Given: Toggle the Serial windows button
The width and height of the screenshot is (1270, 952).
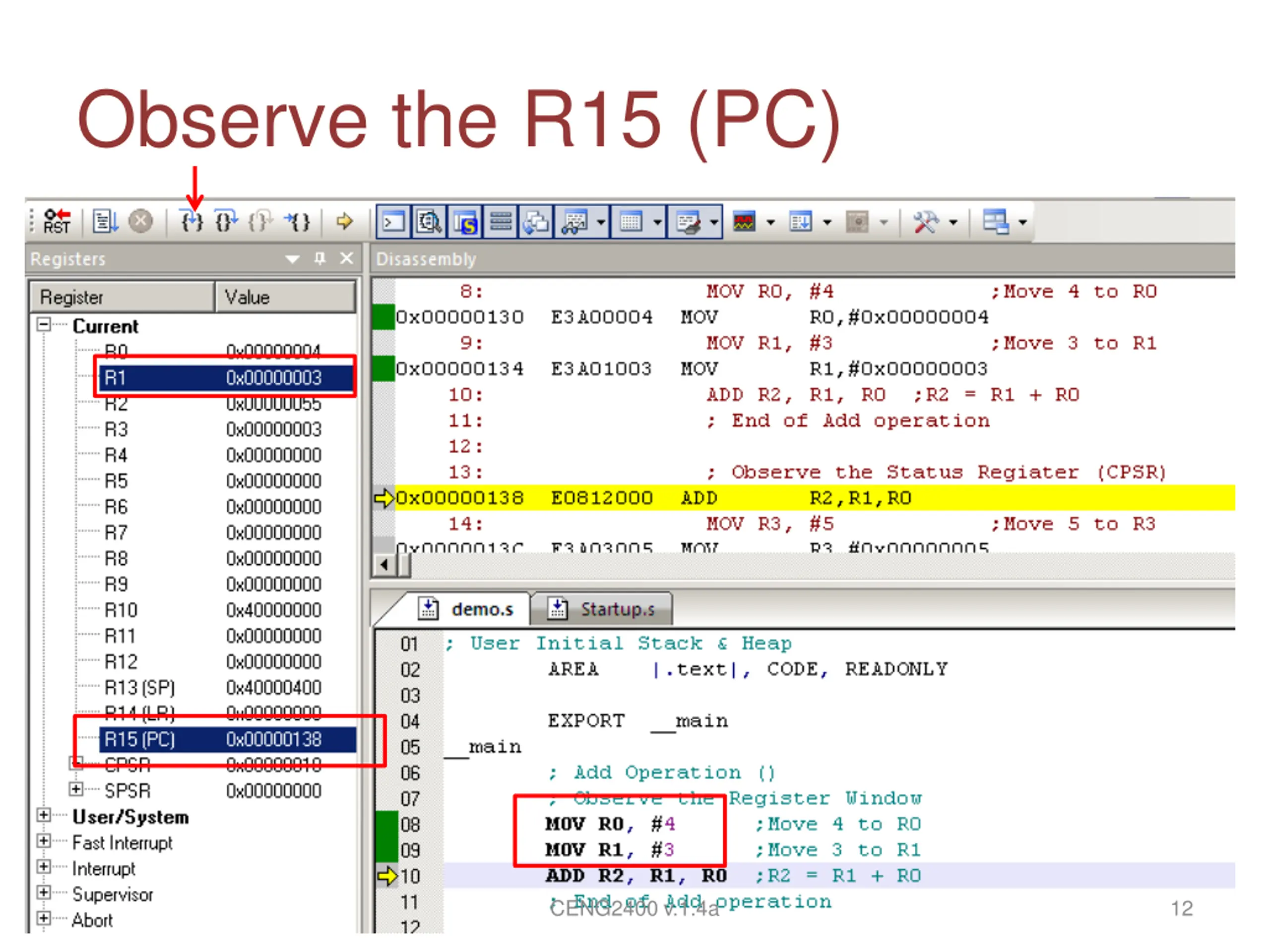Looking at the screenshot, I should coord(688,222).
